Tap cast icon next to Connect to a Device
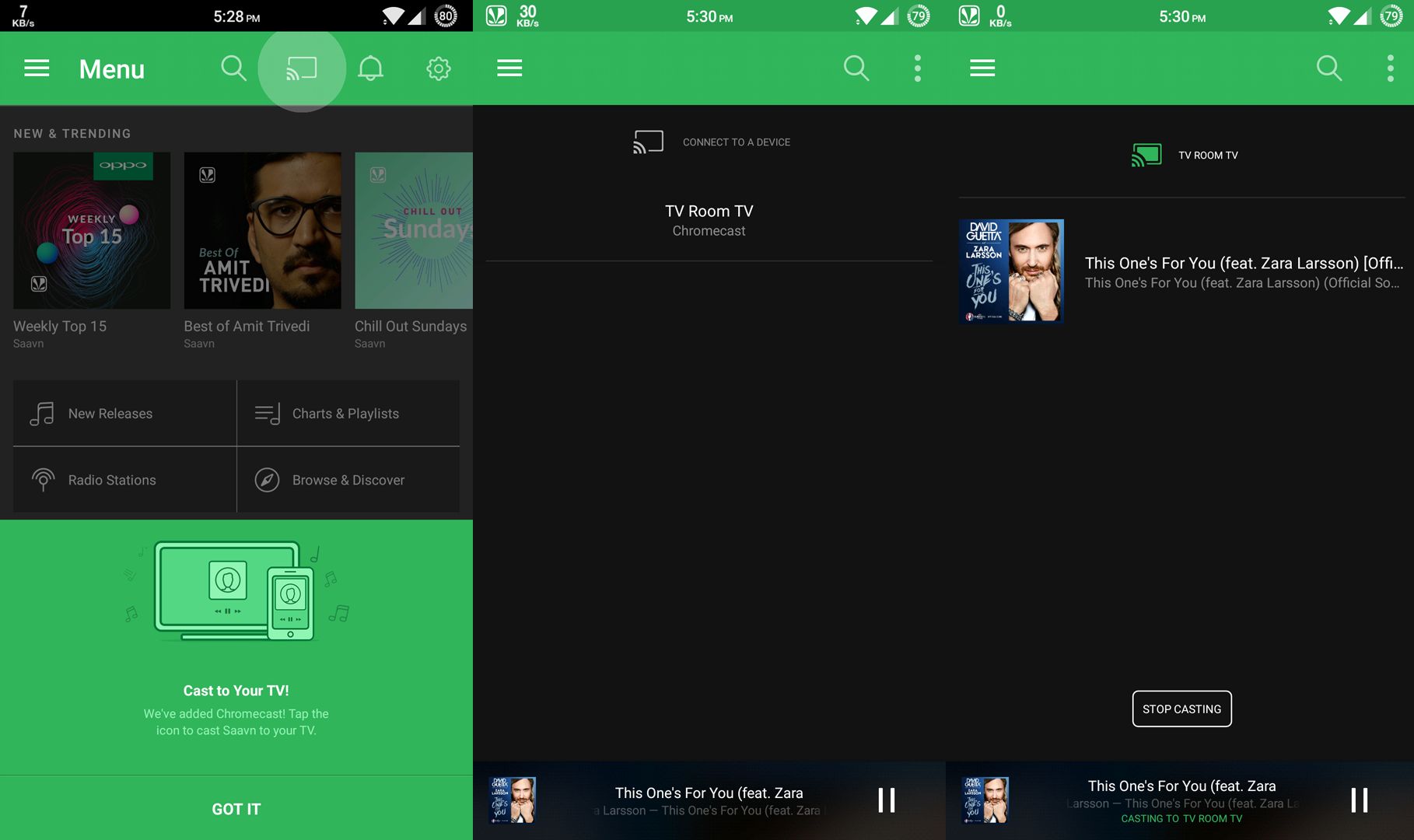 (648, 142)
